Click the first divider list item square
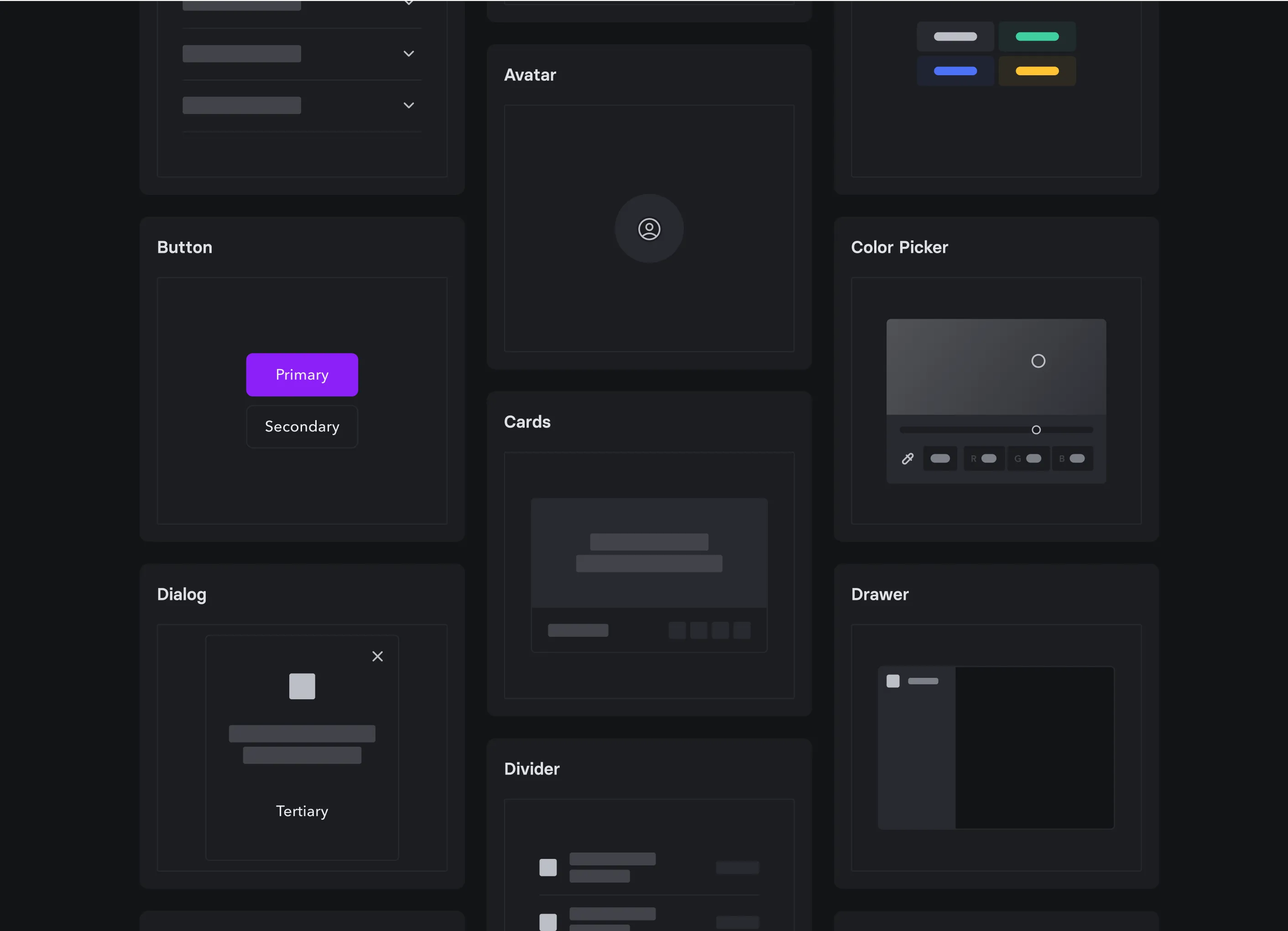The image size is (1288, 931). pyautogui.click(x=548, y=868)
